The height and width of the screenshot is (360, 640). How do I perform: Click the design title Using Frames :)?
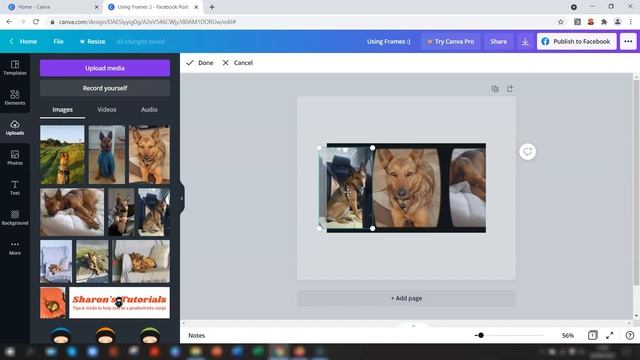pyautogui.click(x=388, y=42)
